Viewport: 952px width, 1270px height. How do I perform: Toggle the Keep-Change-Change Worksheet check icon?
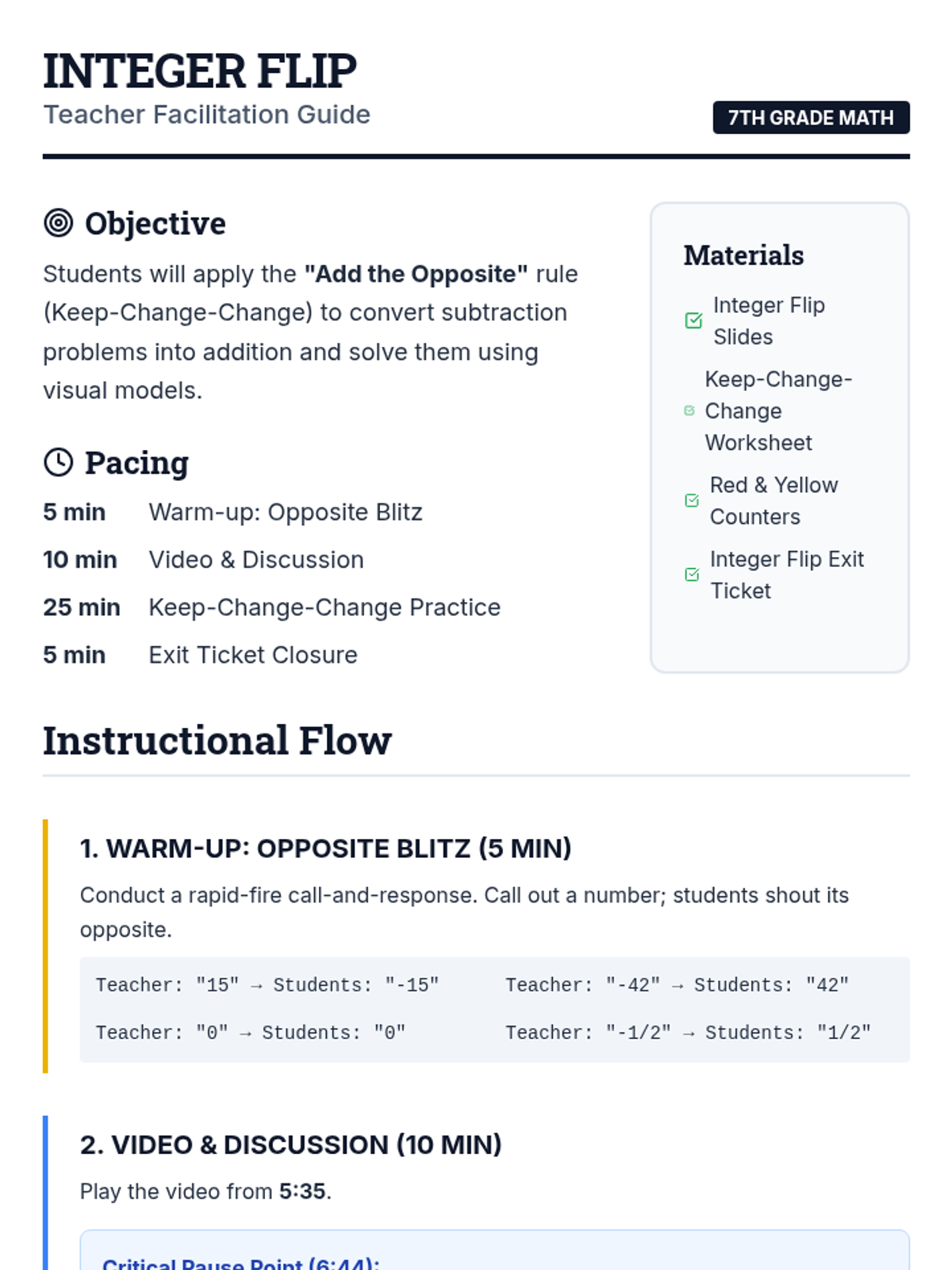[689, 410]
